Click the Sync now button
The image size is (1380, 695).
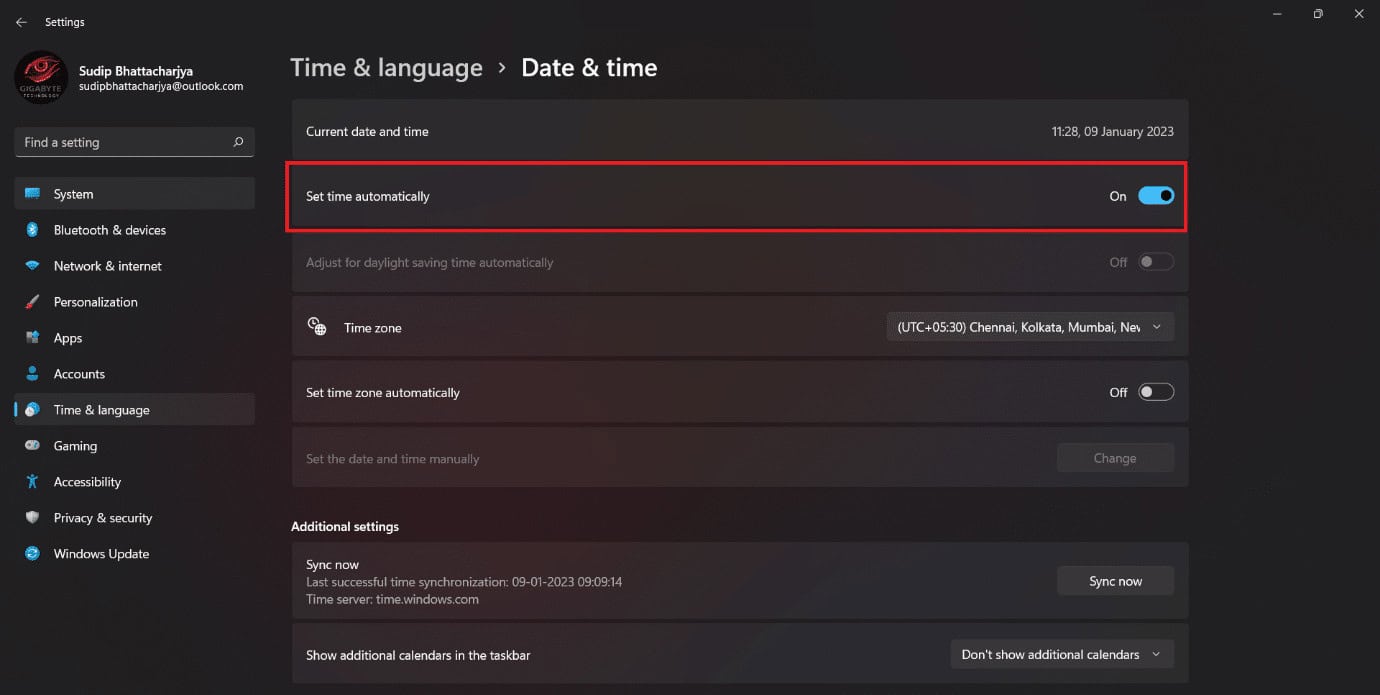(1115, 581)
